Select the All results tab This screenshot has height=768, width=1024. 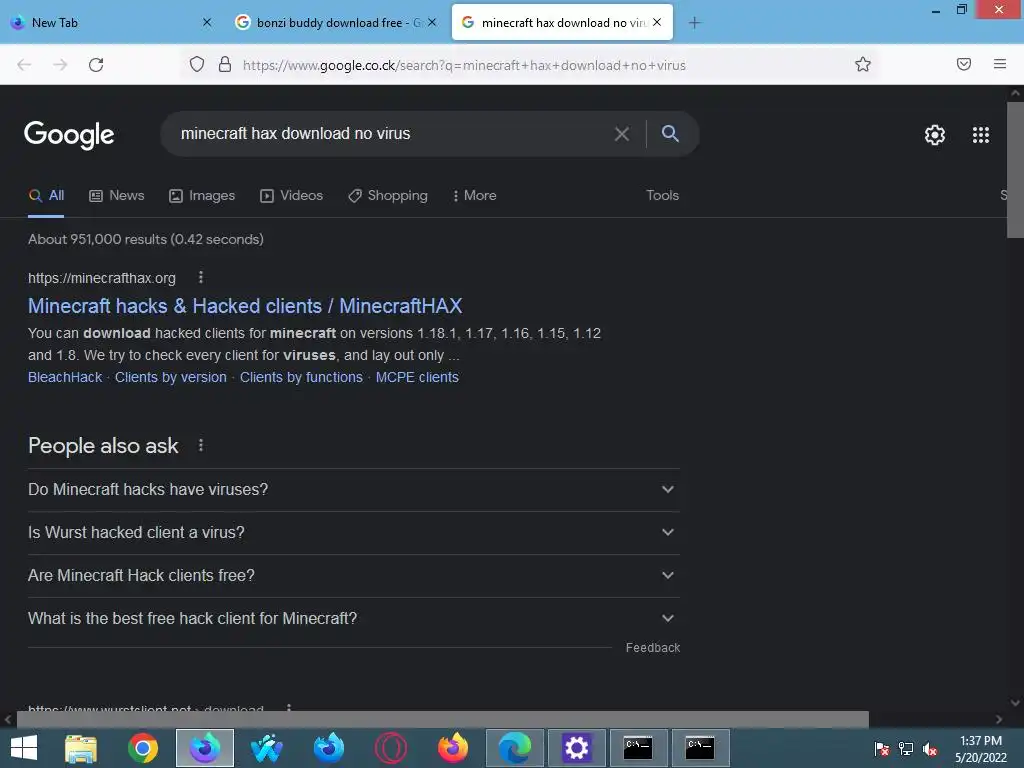coord(46,195)
